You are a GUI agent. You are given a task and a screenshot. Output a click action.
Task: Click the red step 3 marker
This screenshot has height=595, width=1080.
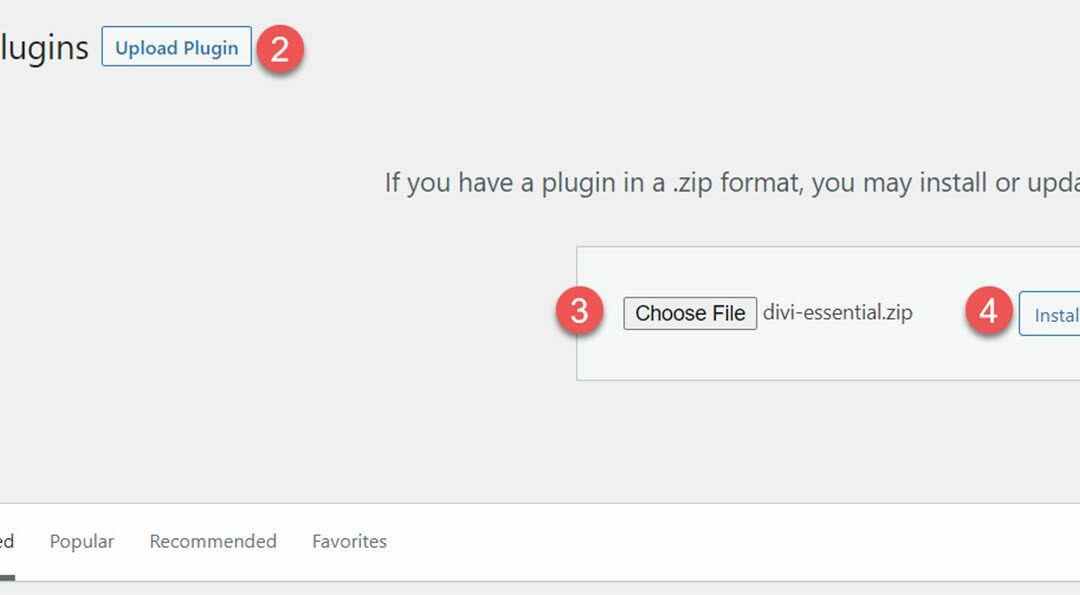580,312
